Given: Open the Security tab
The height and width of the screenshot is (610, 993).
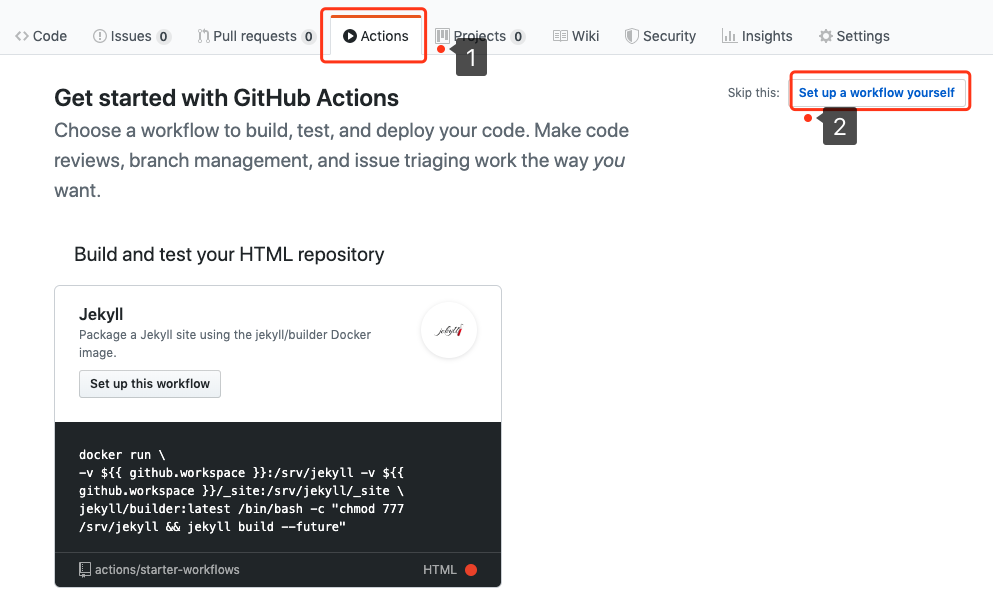Looking at the screenshot, I should [661, 36].
